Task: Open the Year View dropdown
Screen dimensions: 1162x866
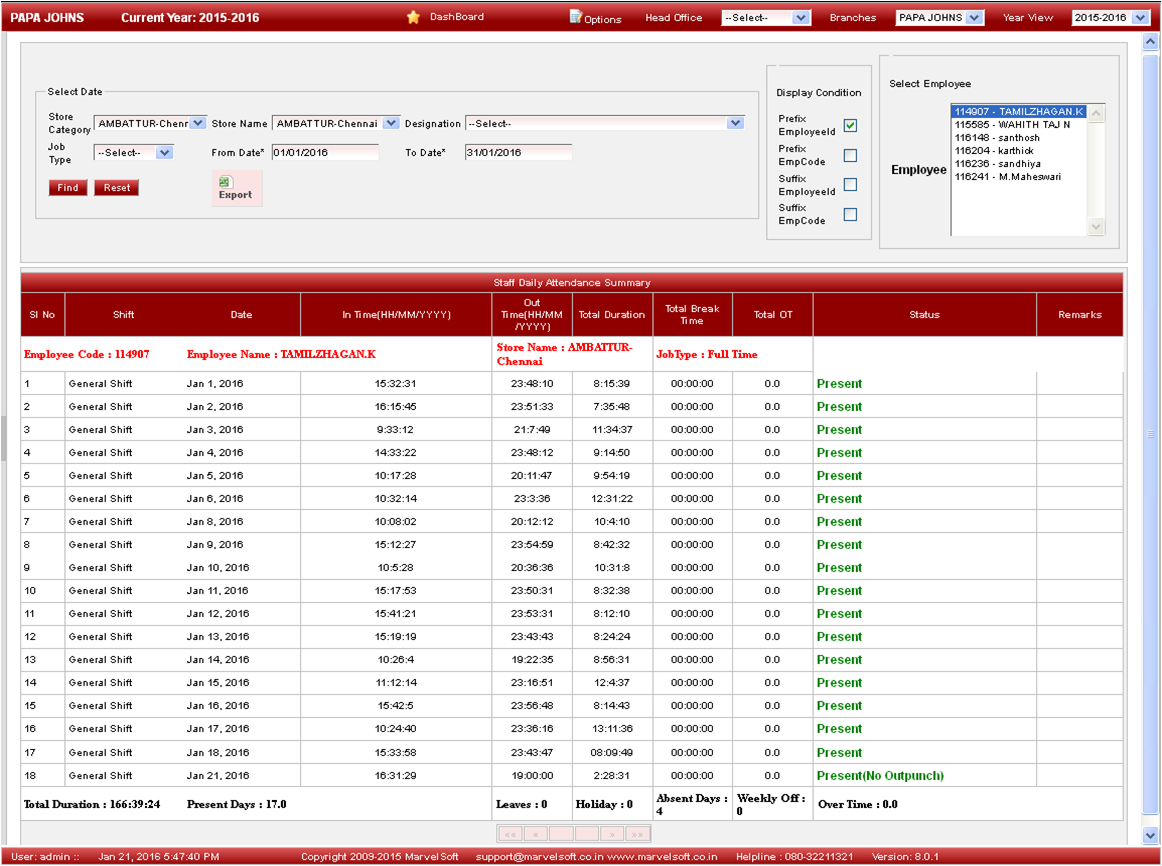Action: pyautogui.click(x=1140, y=18)
